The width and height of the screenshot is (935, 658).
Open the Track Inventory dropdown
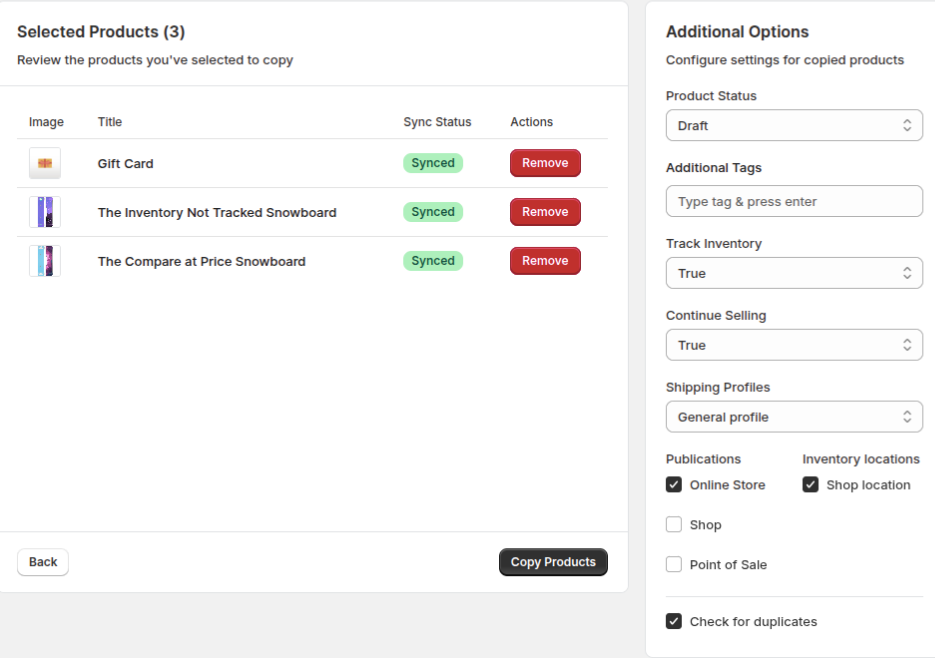click(794, 273)
